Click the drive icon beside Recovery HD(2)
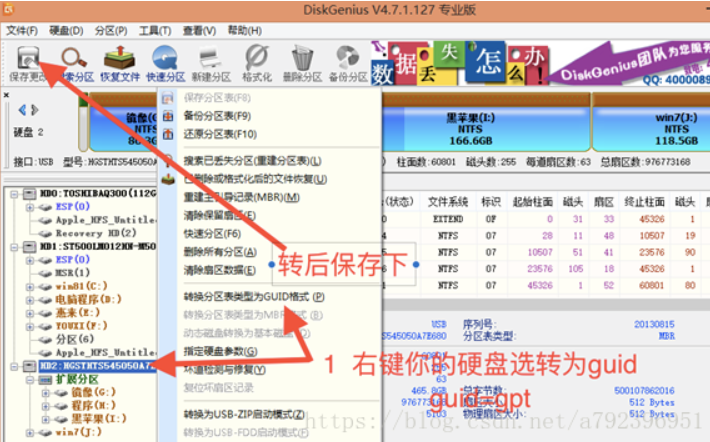Viewport: 710px width, 442px height. (x=45, y=233)
